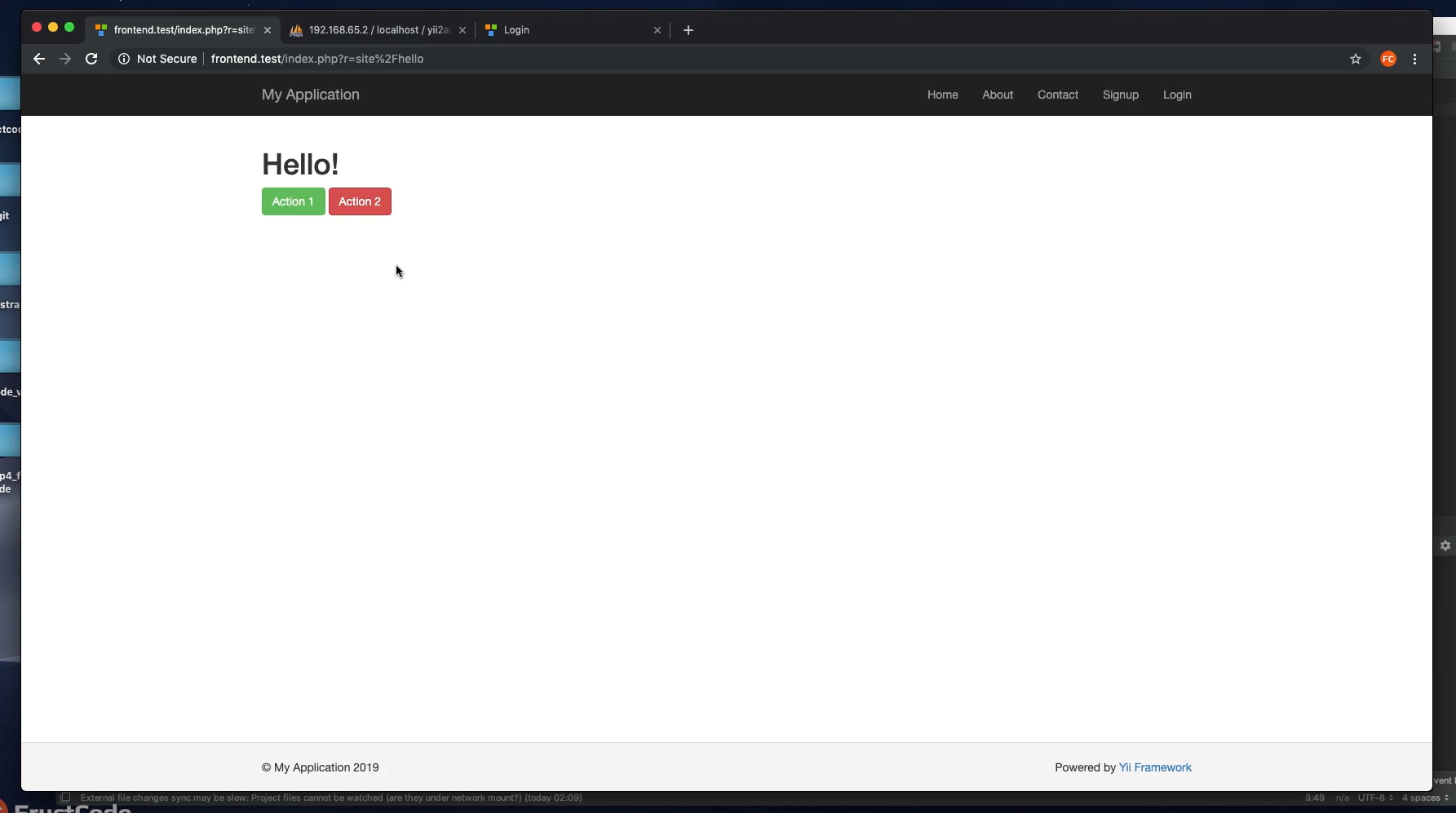The width and height of the screenshot is (1456, 813).
Task: Switch to the Login browser tab
Action: [x=571, y=30]
